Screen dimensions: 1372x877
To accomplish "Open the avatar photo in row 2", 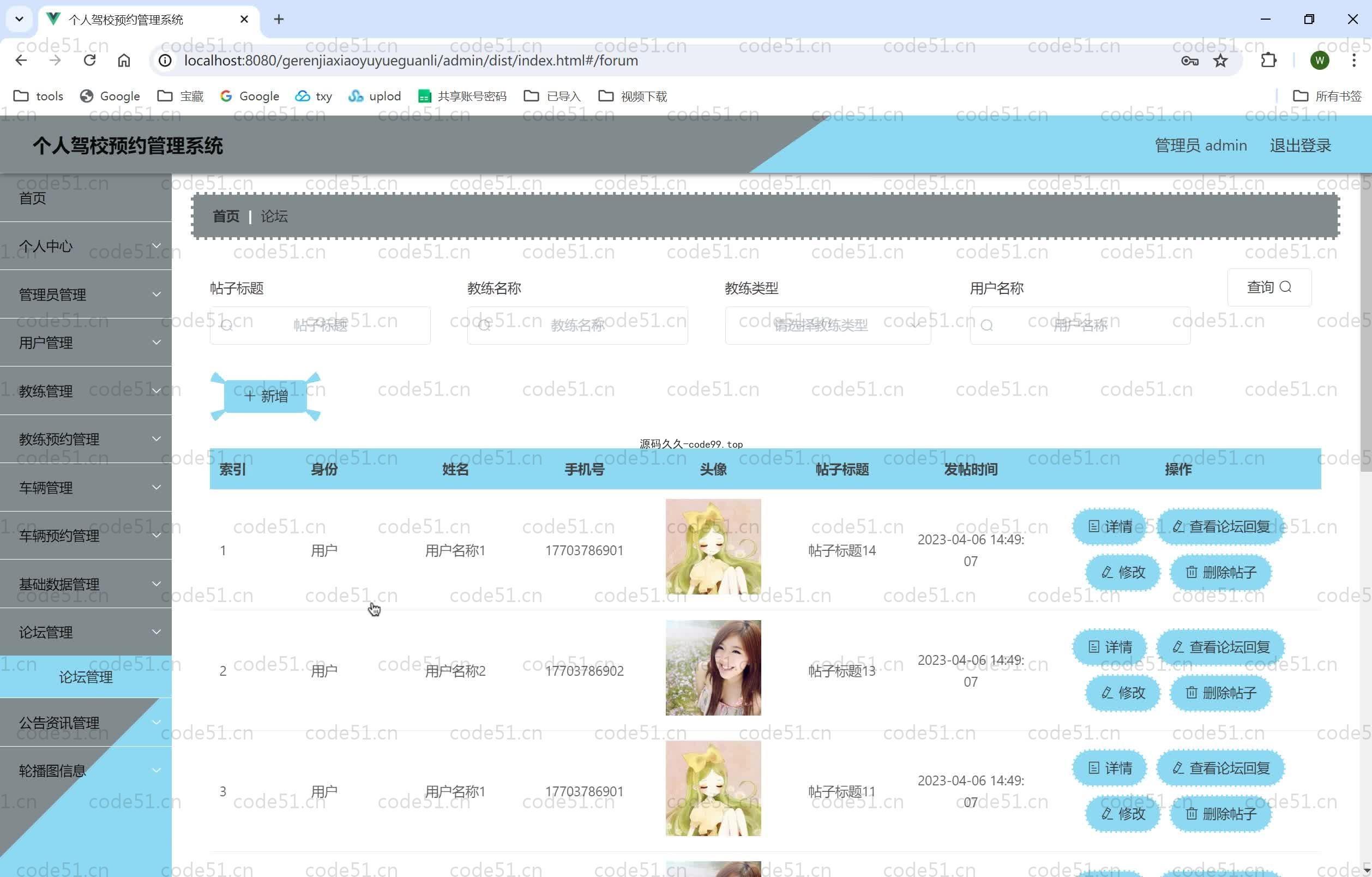I will [713, 668].
